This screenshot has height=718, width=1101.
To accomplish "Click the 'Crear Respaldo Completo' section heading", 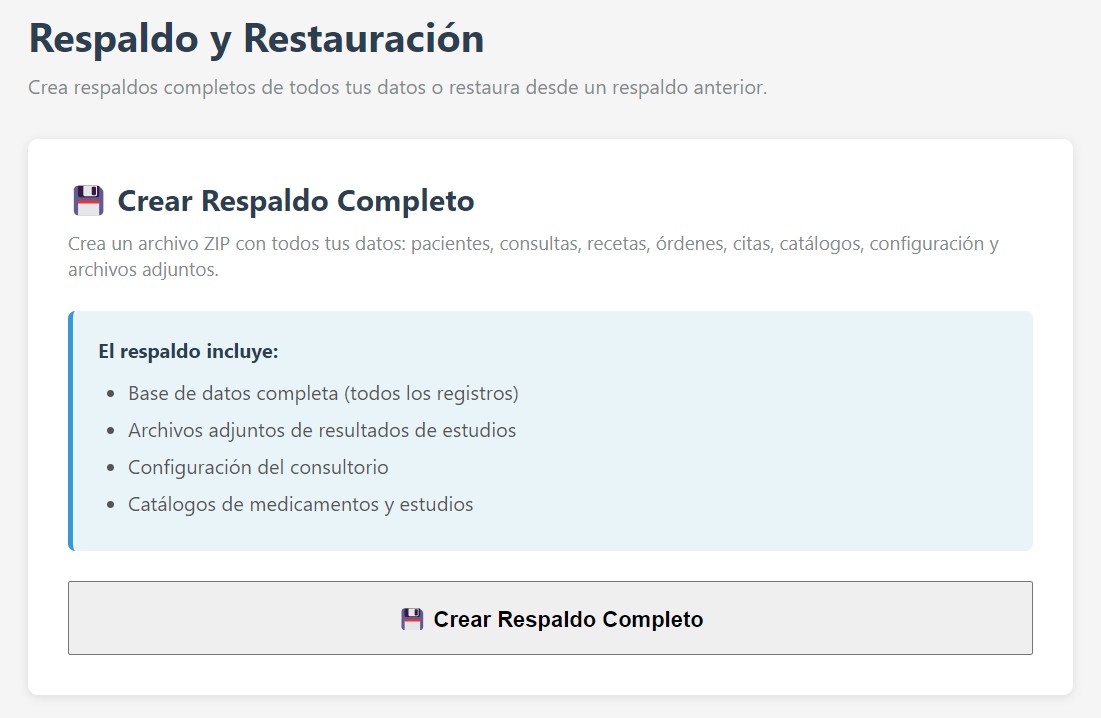I will pos(296,200).
